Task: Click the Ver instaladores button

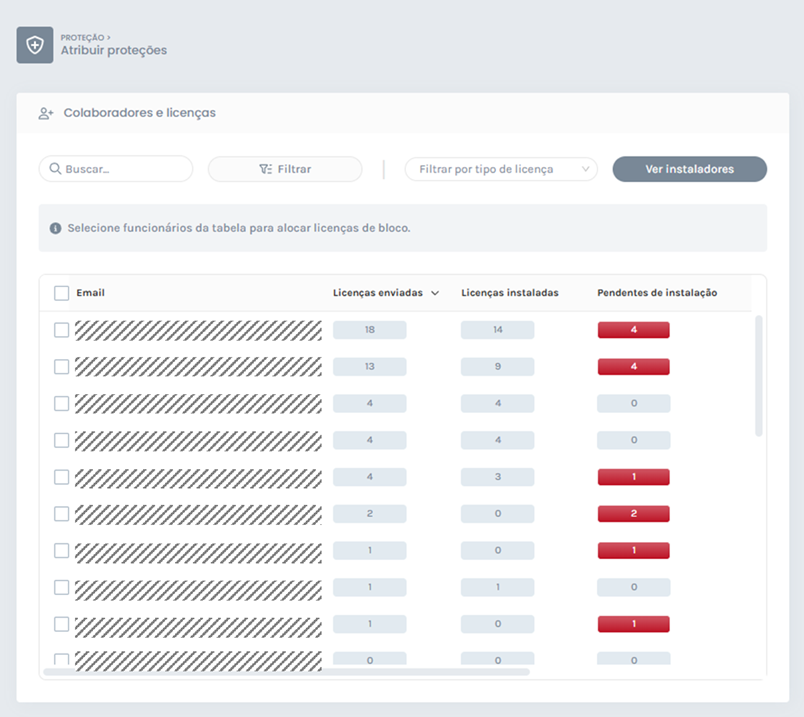Action: tap(689, 169)
